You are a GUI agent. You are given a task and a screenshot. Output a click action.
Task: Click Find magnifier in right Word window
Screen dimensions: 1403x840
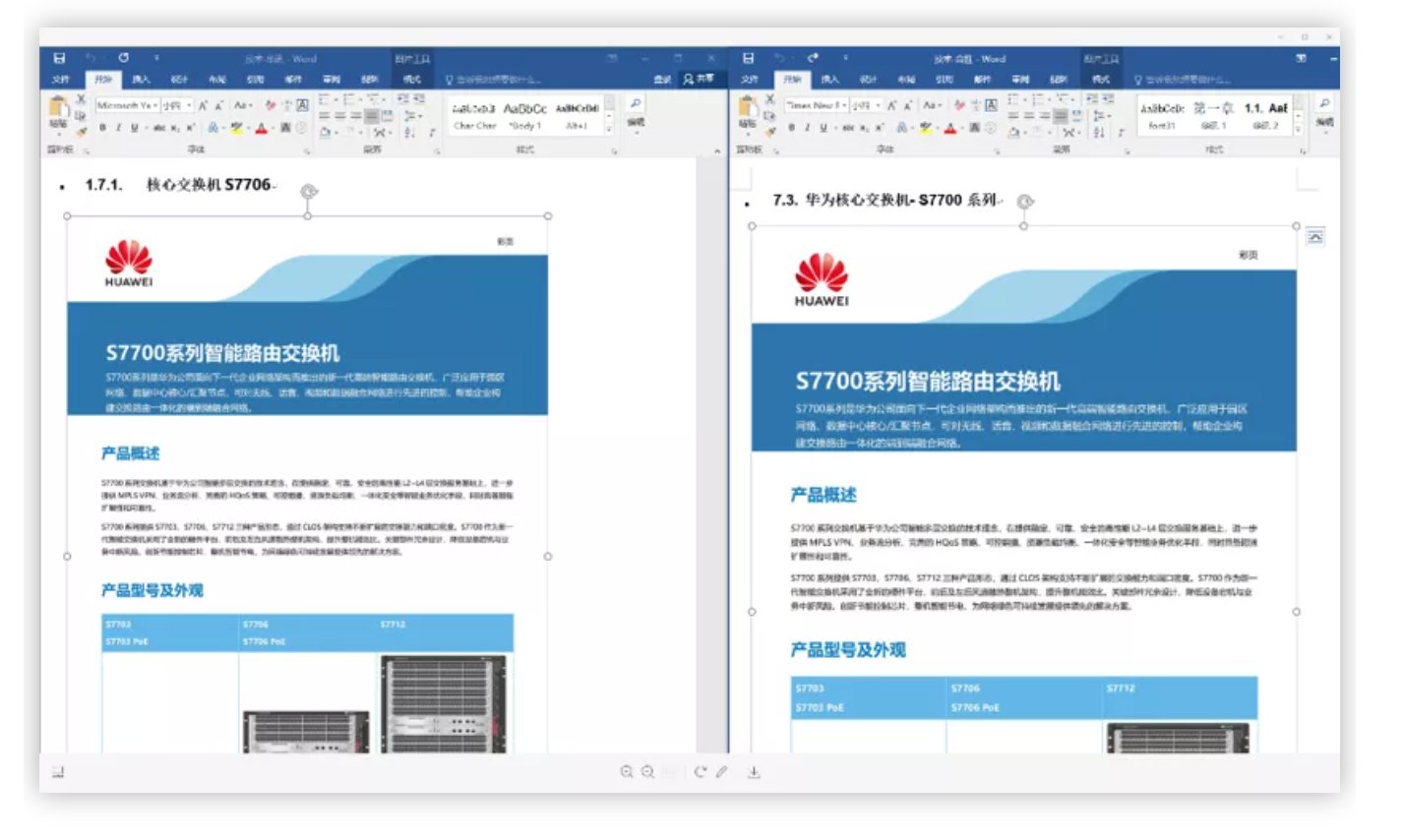pyautogui.click(x=1324, y=103)
